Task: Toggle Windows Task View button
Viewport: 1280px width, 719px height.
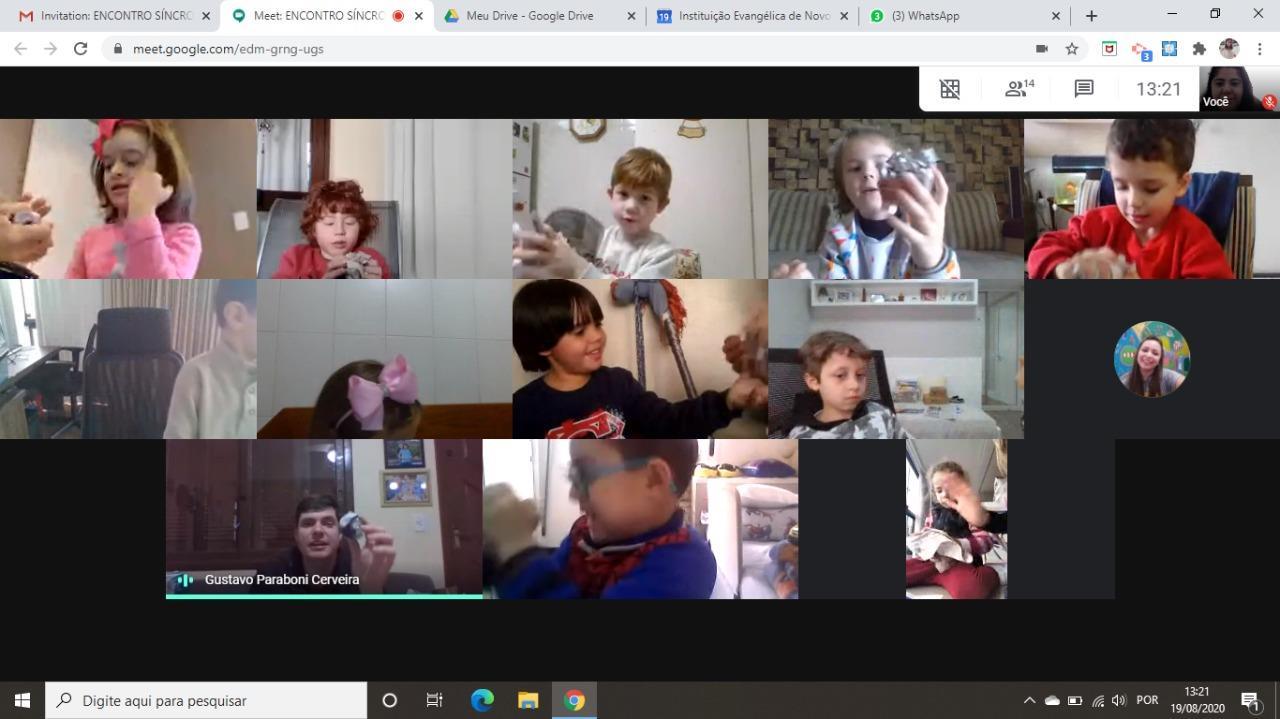Action: coord(435,700)
